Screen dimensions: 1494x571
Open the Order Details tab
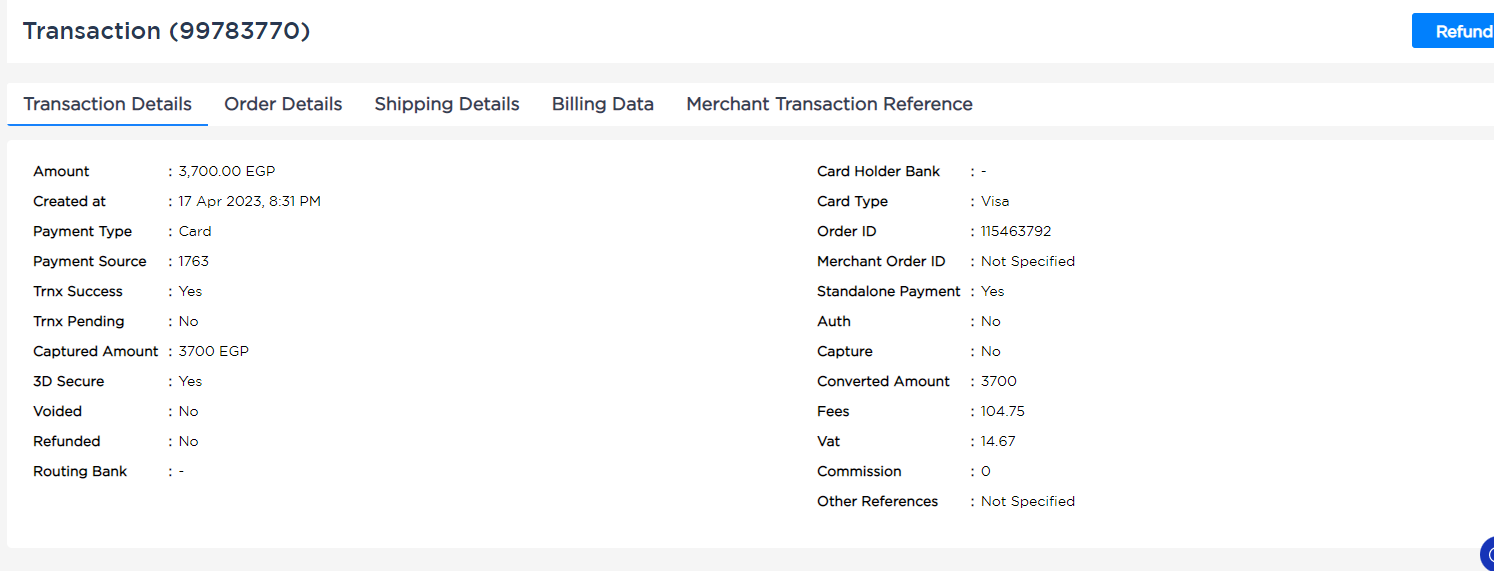pyautogui.click(x=283, y=104)
